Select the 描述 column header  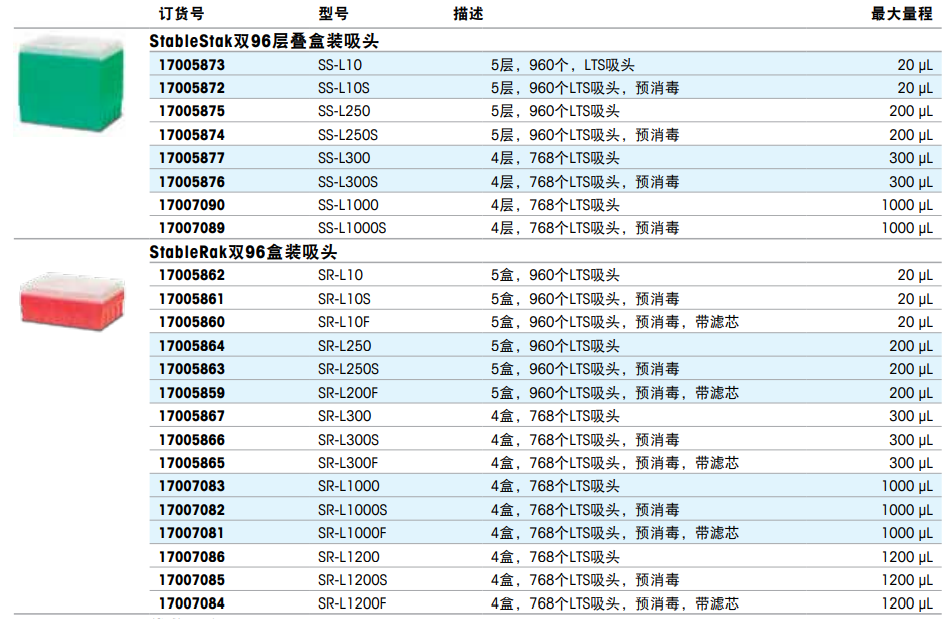click(468, 13)
